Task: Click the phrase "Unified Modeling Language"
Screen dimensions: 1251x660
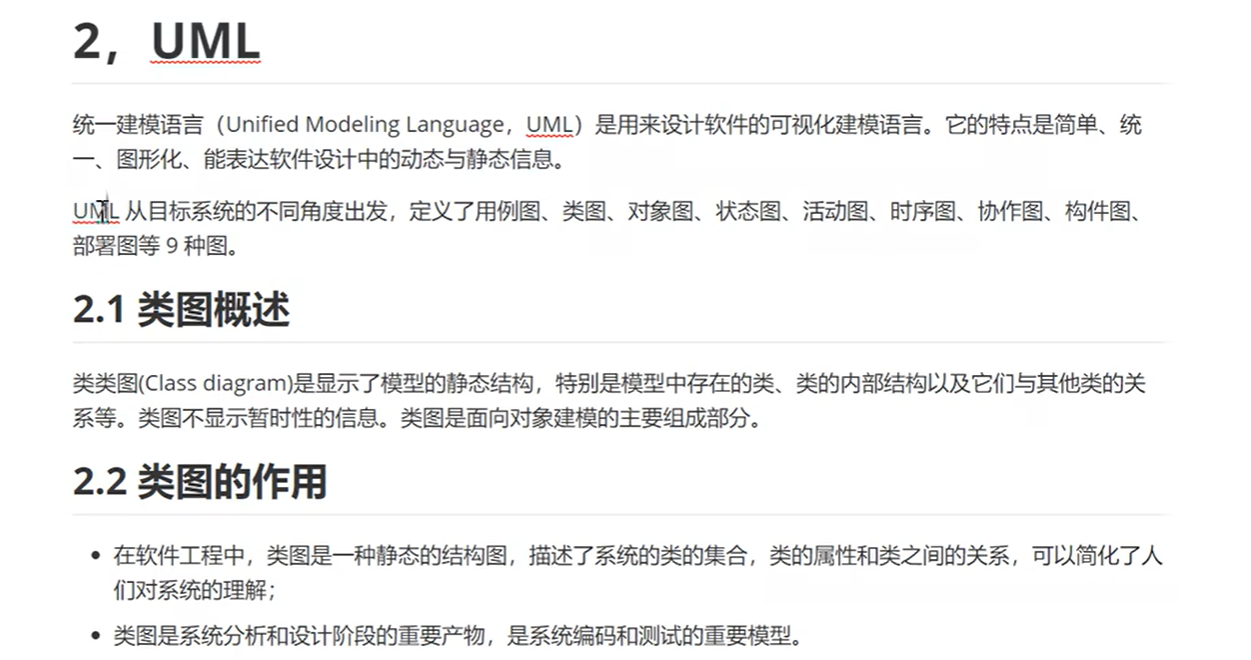Action: (365, 125)
